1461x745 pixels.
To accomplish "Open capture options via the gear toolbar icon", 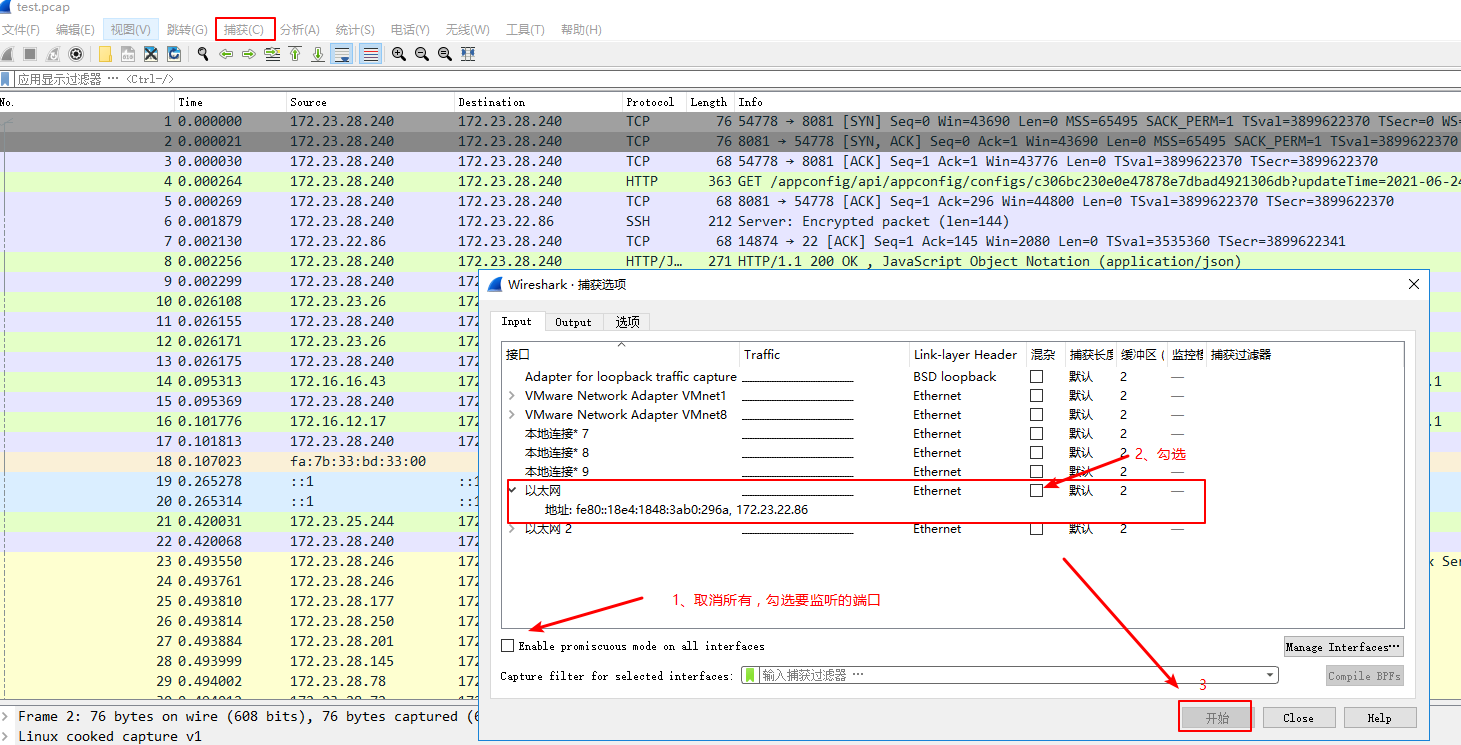I will 75,54.
